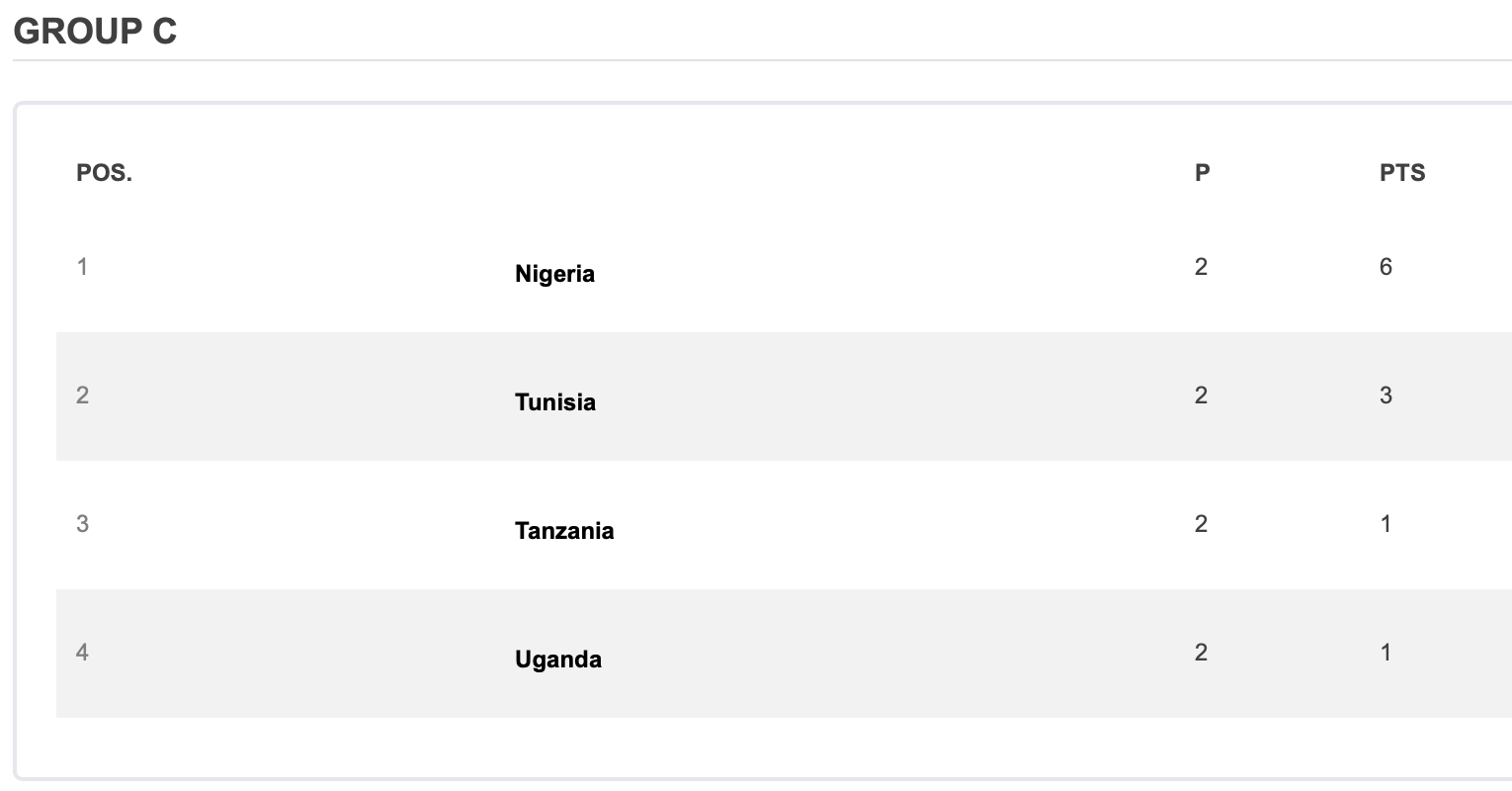Click position number 1 in Nigeria's row
1512x791 pixels.
coord(83,267)
